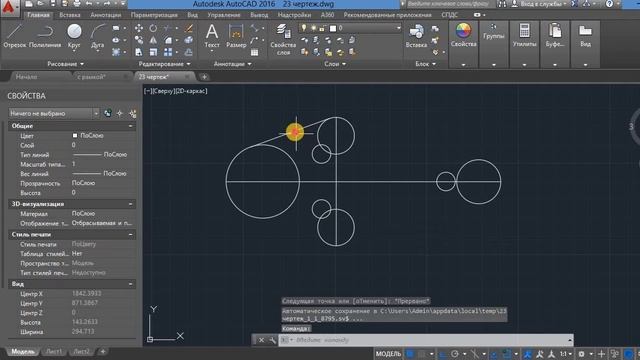Open 'Ничего не выбрано' selection dropdown
The image size is (640, 360).
point(53,113)
